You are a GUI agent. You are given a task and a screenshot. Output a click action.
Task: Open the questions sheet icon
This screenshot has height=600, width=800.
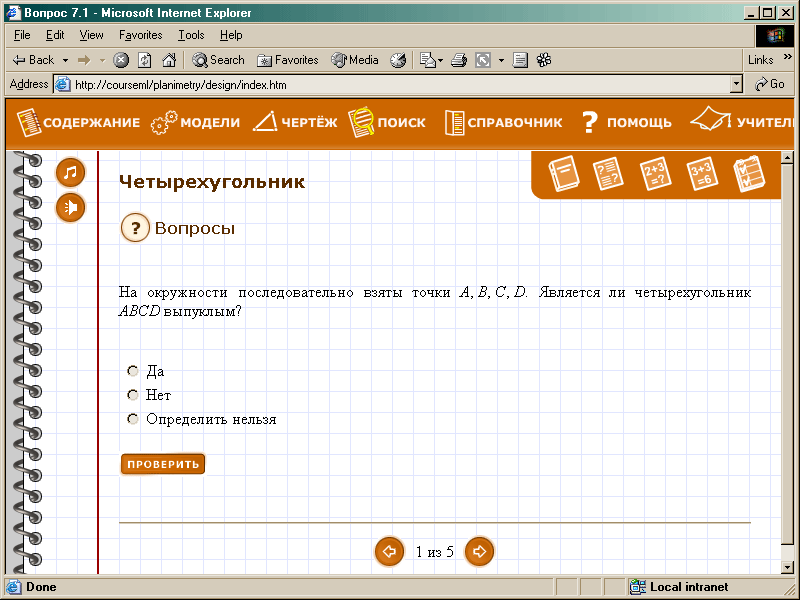(x=608, y=174)
